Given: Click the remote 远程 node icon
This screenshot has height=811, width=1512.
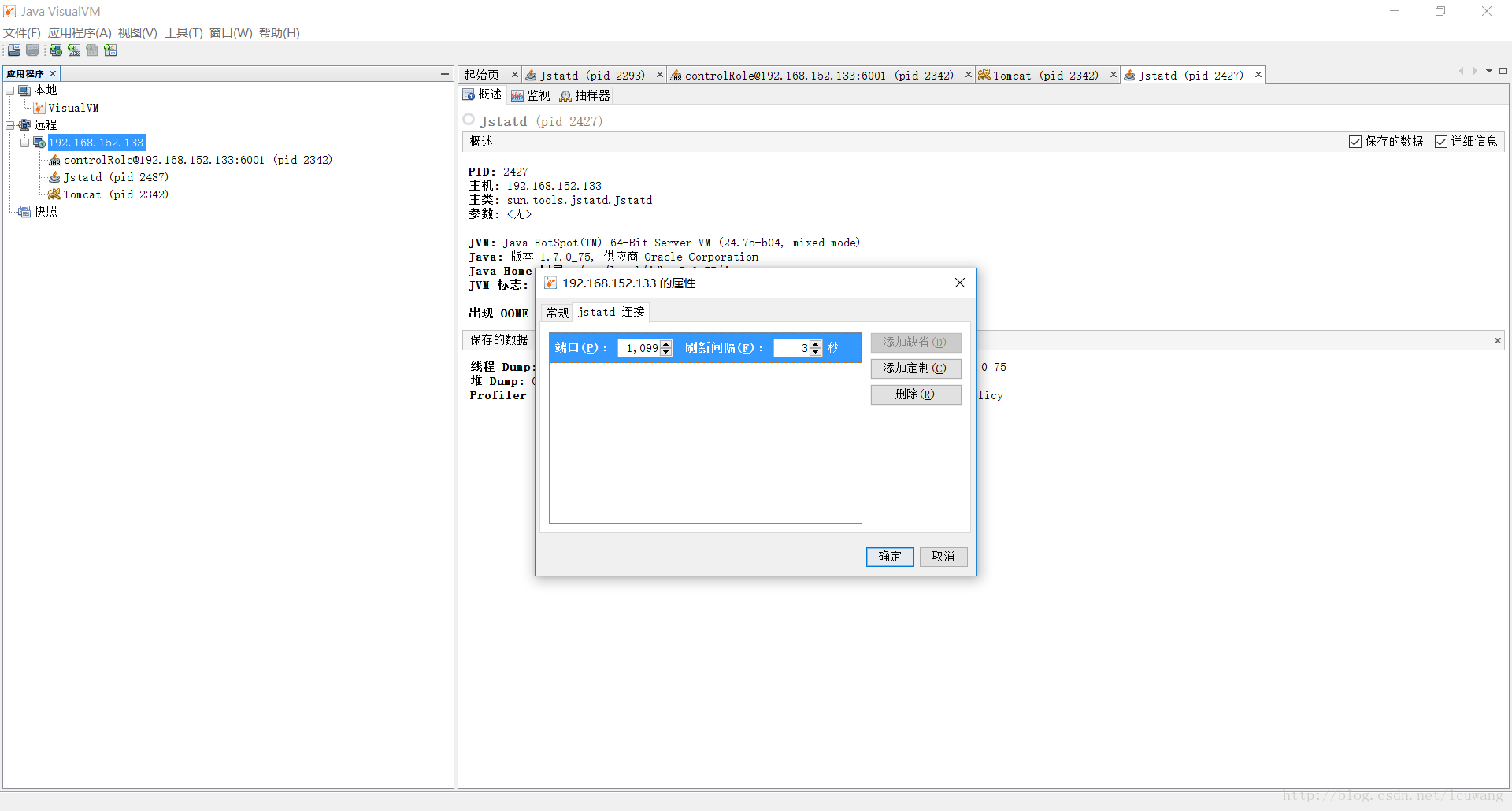Looking at the screenshot, I should [25, 125].
